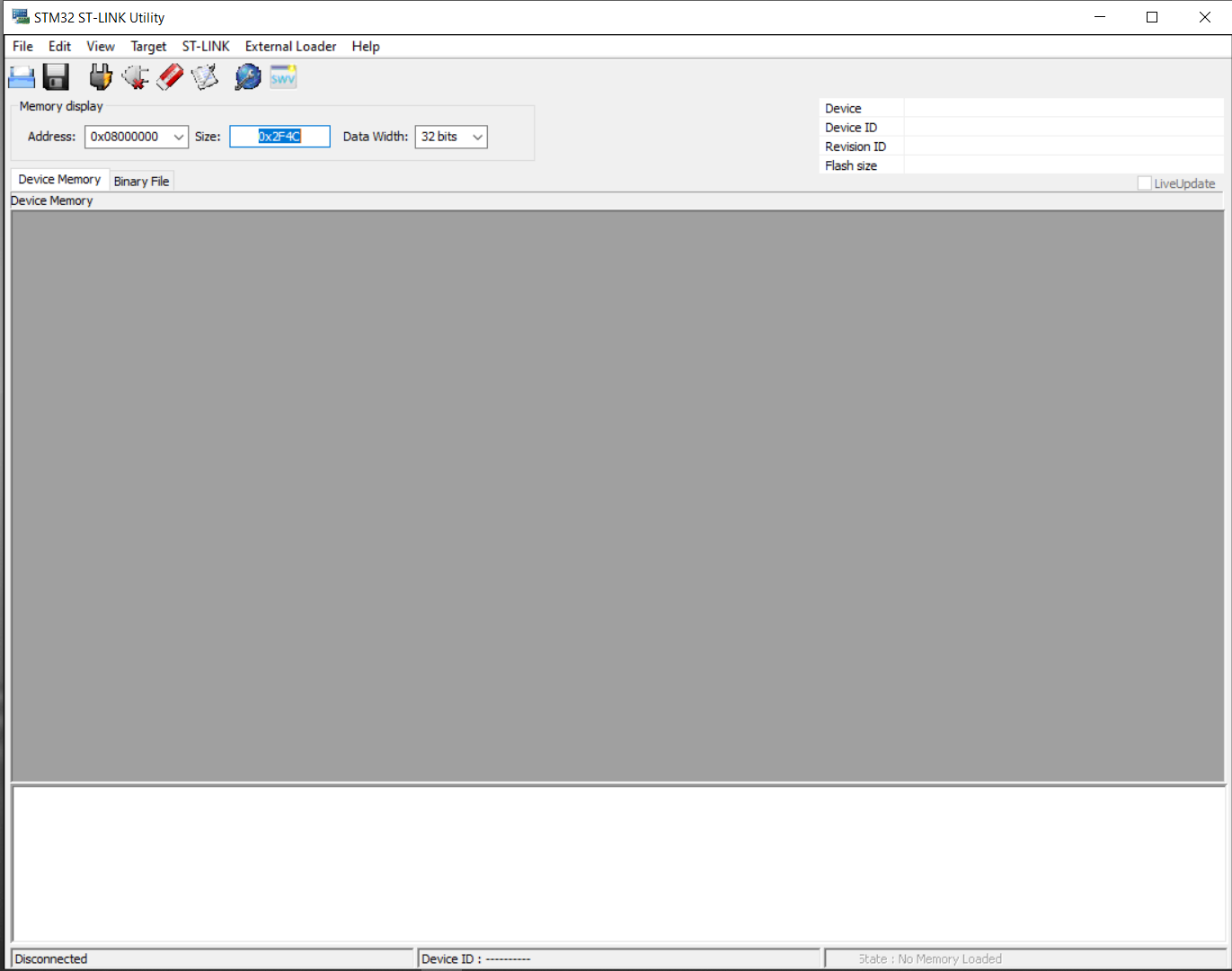
Task: Open Program & Verify with the notepad icon
Action: (x=205, y=77)
